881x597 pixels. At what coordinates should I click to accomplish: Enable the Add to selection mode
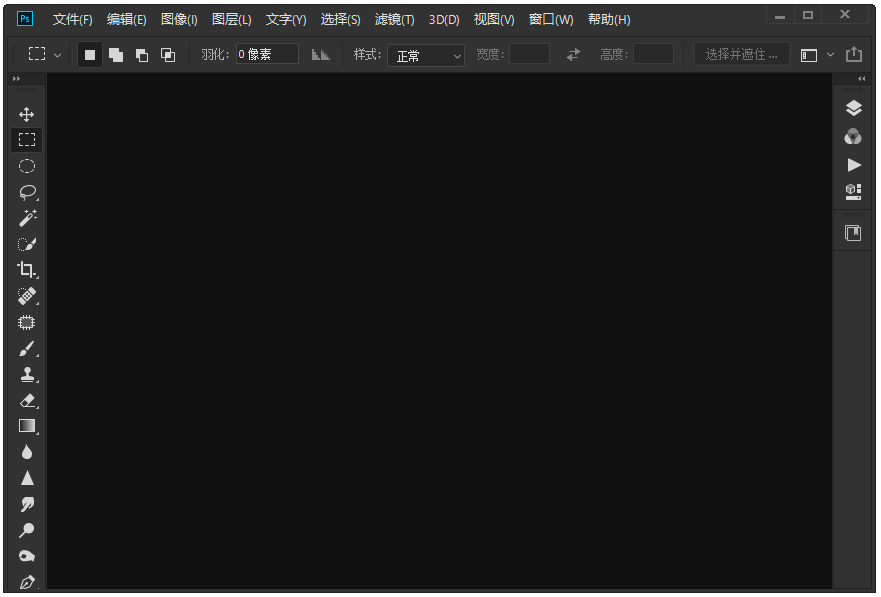[x=116, y=55]
